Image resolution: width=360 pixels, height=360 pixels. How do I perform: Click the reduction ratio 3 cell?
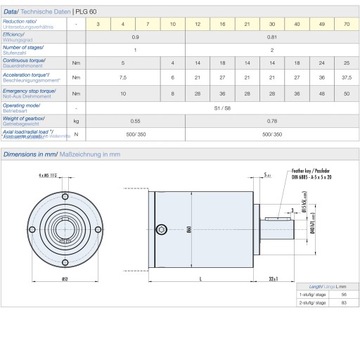(98, 24)
